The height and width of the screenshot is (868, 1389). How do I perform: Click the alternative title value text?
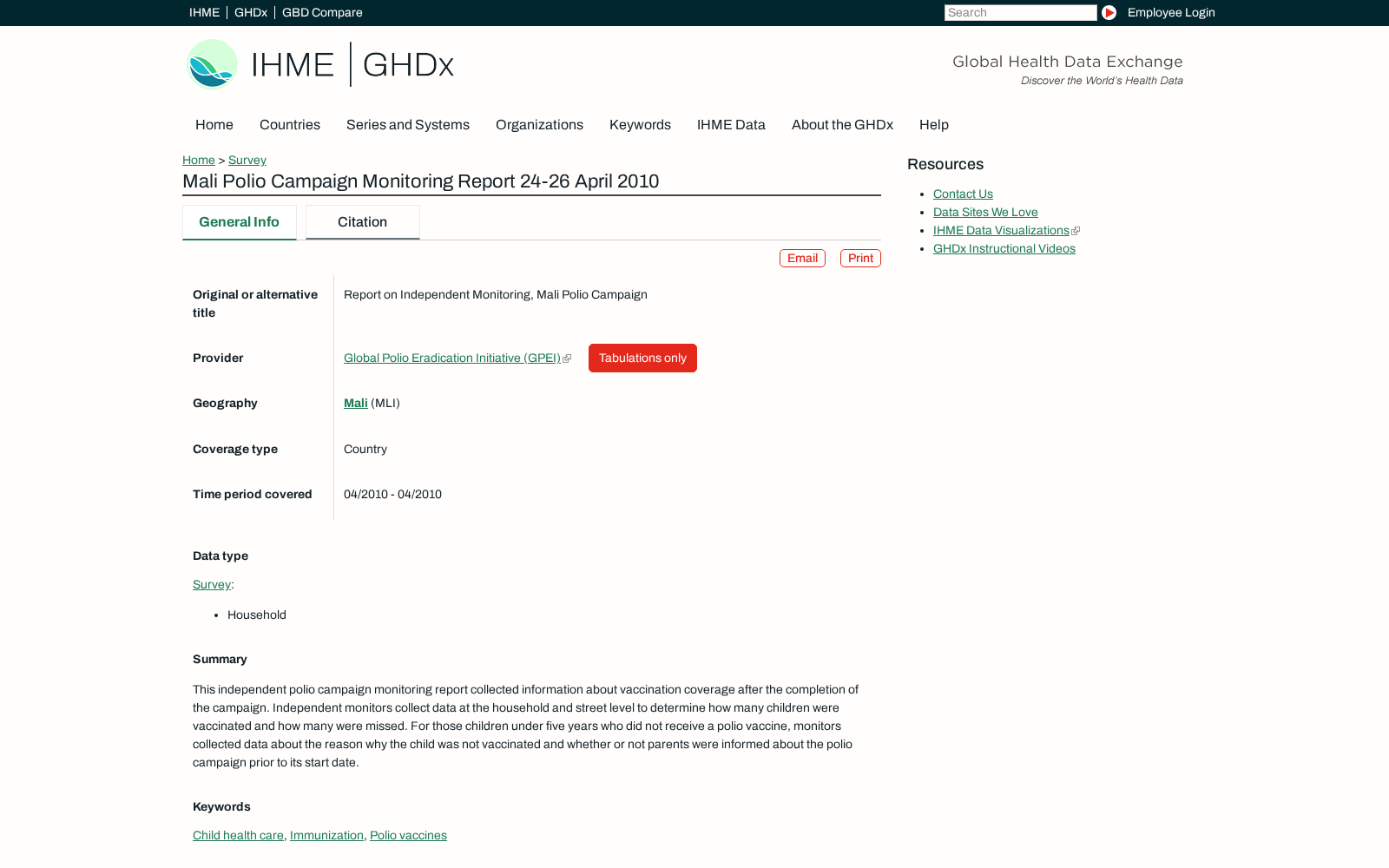tap(496, 295)
